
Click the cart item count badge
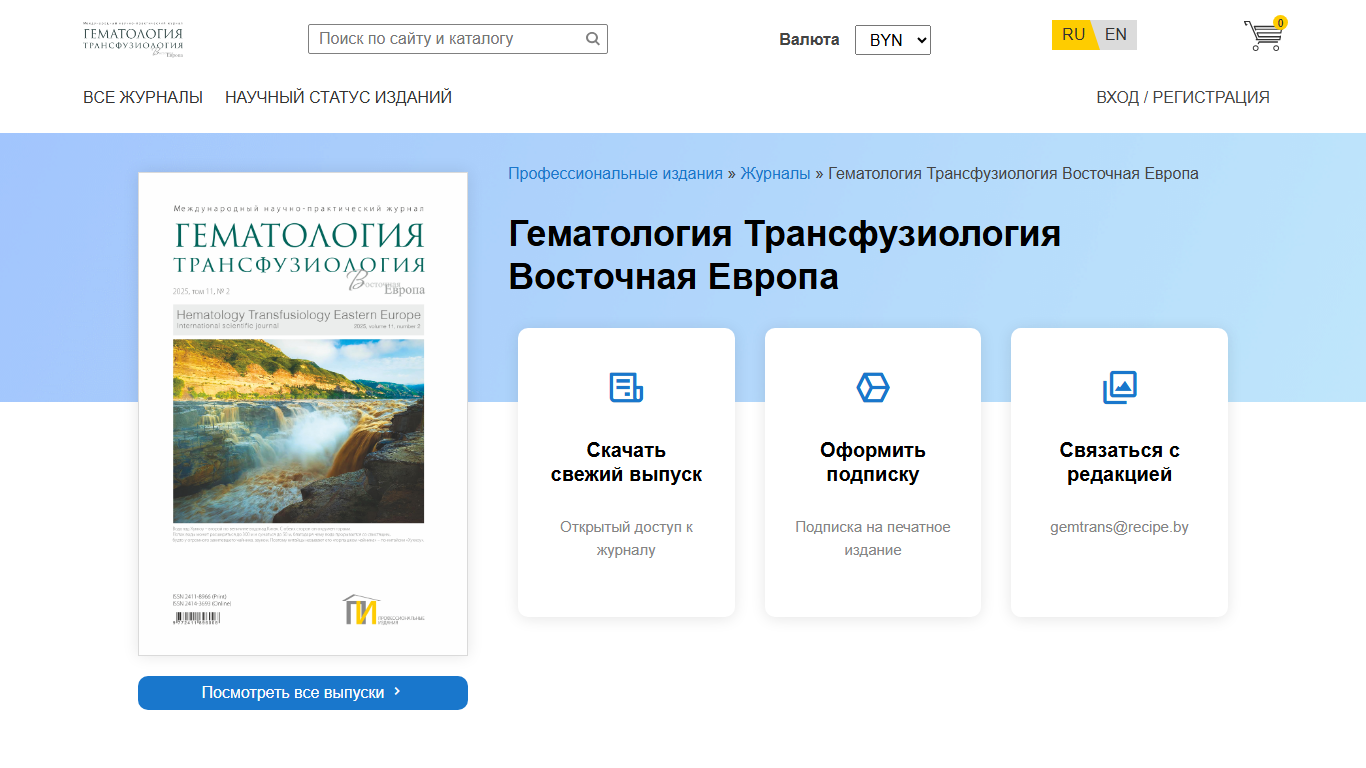click(x=1280, y=22)
